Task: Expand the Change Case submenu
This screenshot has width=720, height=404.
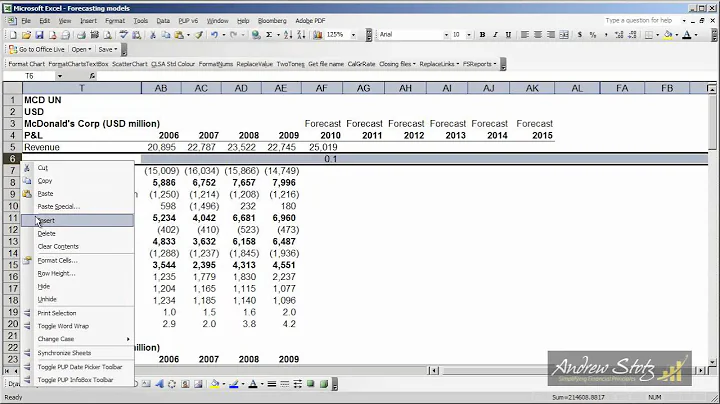Action: tap(77, 339)
